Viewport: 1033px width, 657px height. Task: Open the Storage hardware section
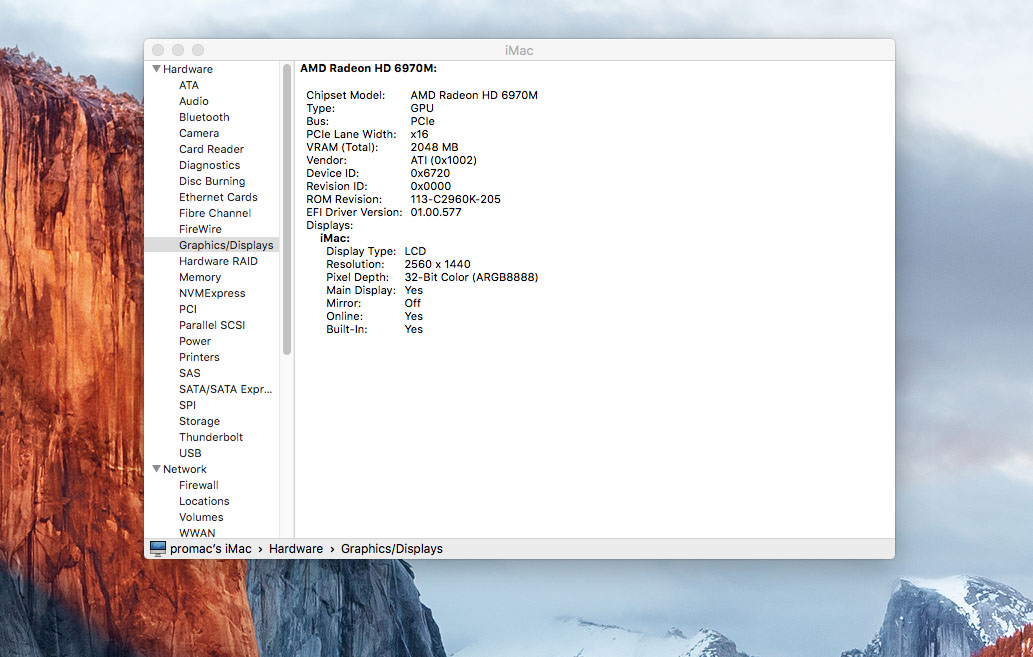[x=199, y=421]
